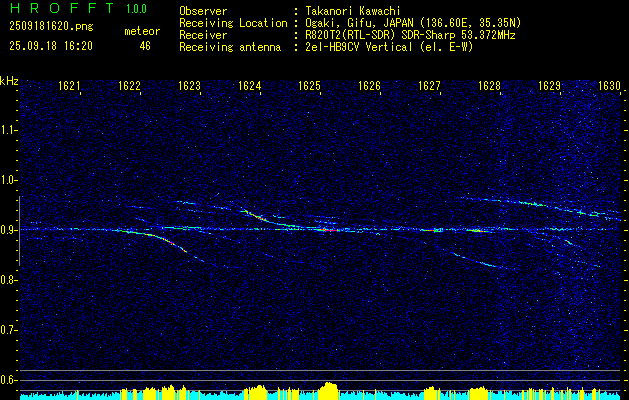Screen dimensions: 629x400
Task: Click the 0.7 kHz axis label
Action: tap(8, 330)
